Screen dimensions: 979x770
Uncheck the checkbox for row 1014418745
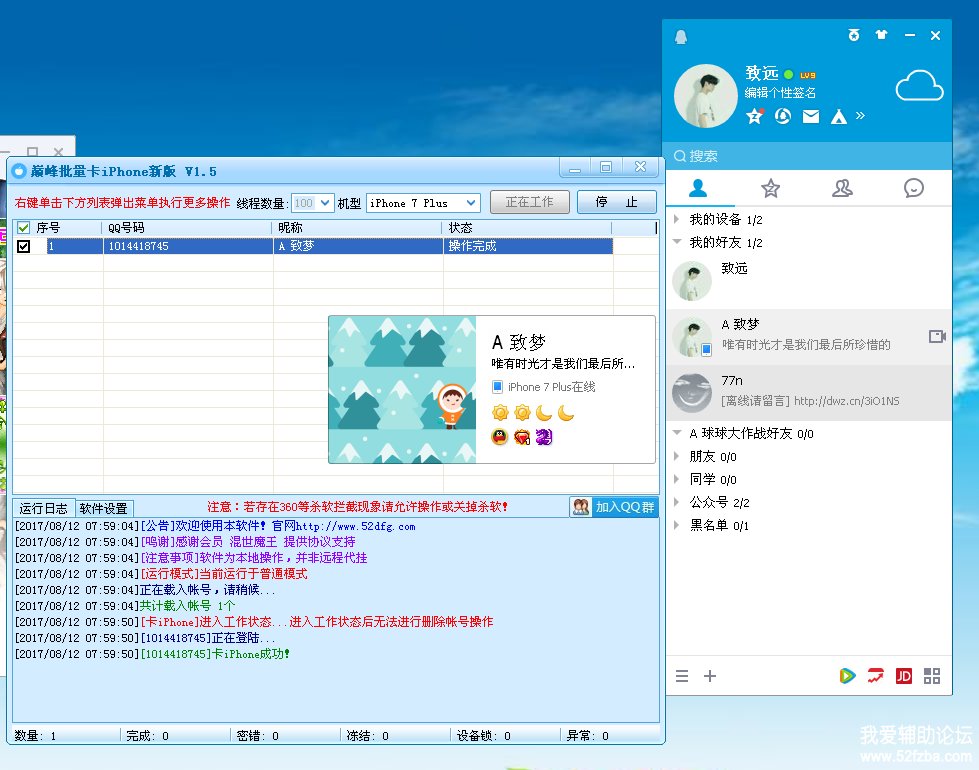[x=23, y=246]
